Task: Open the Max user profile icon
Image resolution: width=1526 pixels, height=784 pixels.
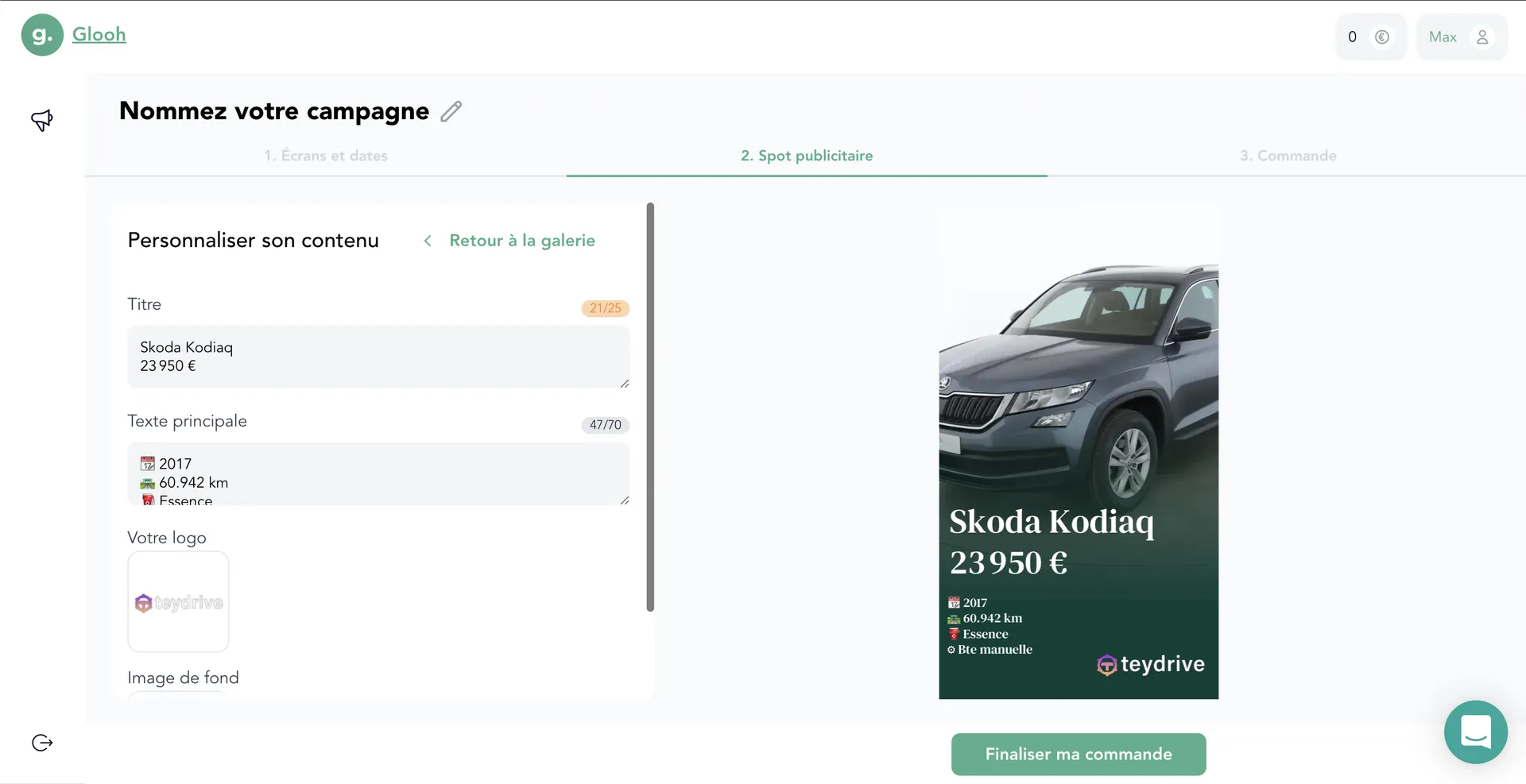Action: (1482, 37)
